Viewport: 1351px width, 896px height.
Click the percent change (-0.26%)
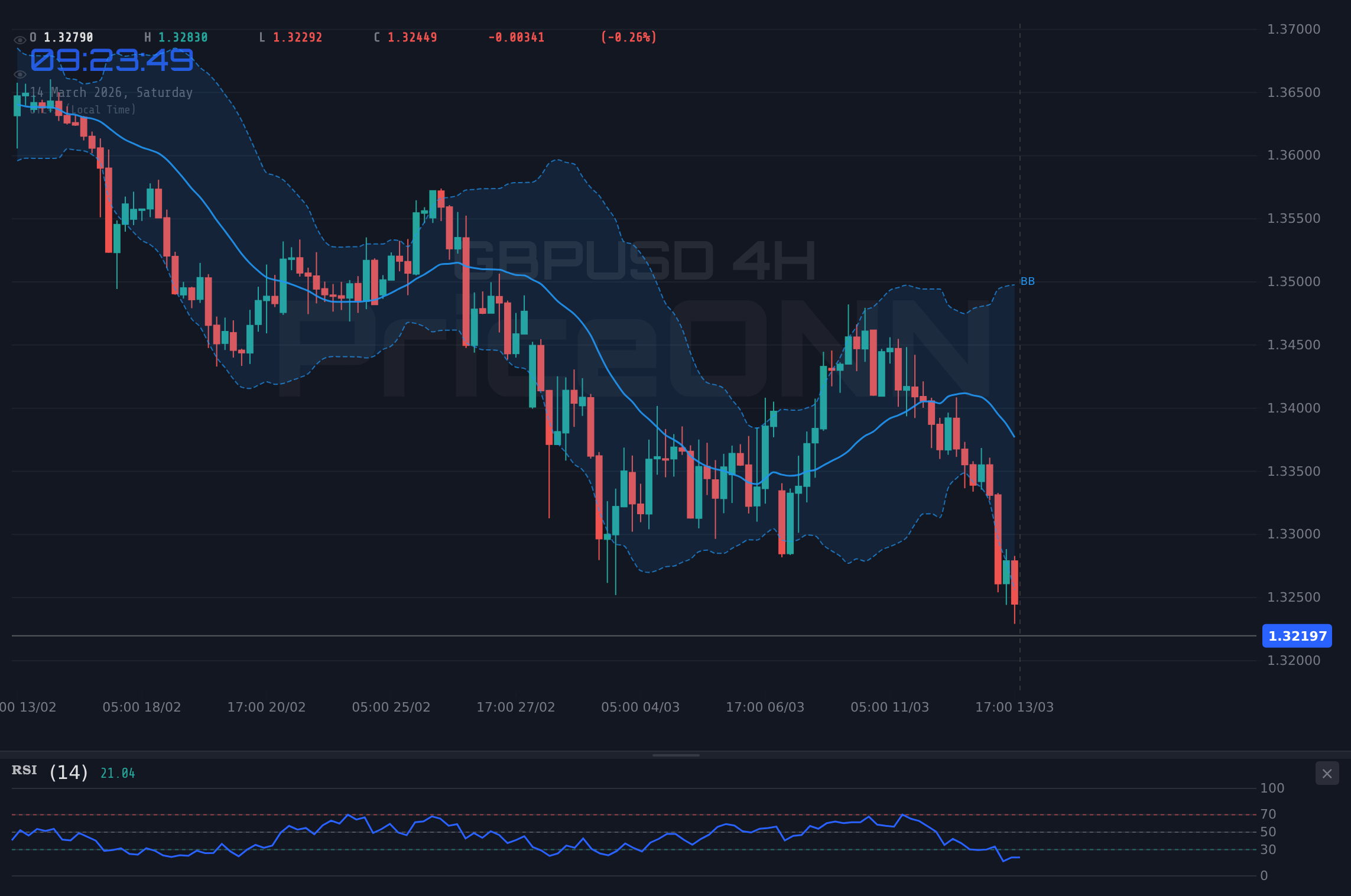pyautogui.click(x=629, y=37)
